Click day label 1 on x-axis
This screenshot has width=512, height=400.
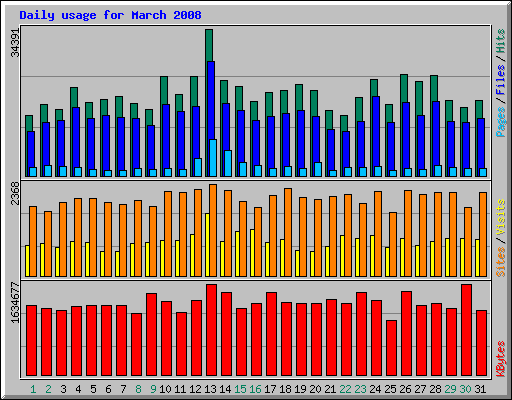33,389
